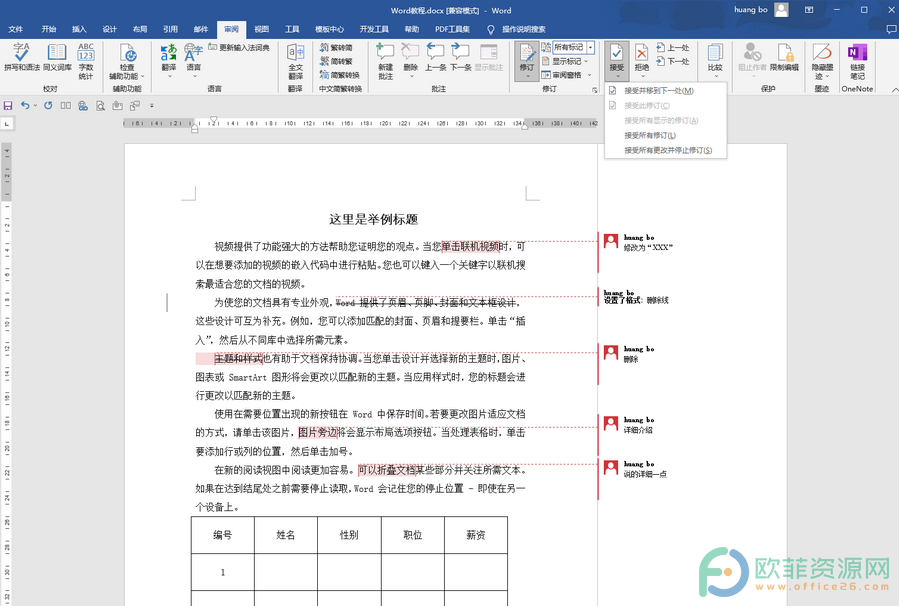Save the document from quick access toolbar
The height and width of the screenshot is (606, 899).
[x=8, y=105]
